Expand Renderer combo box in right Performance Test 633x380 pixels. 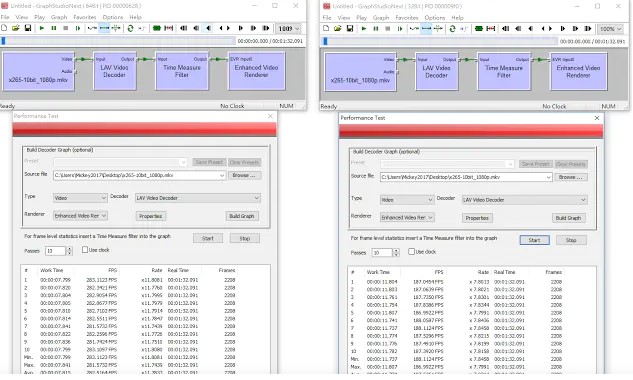(407, 217)
